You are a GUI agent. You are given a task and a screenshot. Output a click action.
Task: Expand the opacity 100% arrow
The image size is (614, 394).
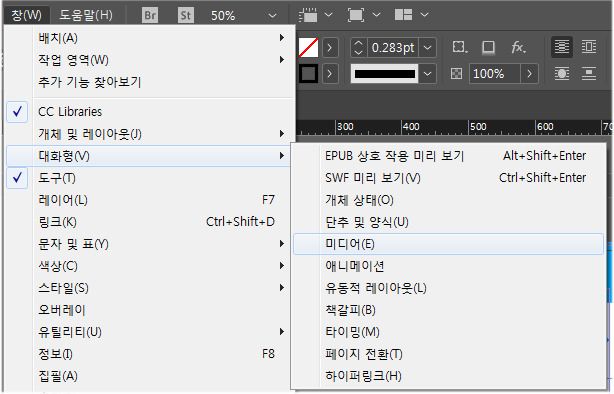coord(529,74)
